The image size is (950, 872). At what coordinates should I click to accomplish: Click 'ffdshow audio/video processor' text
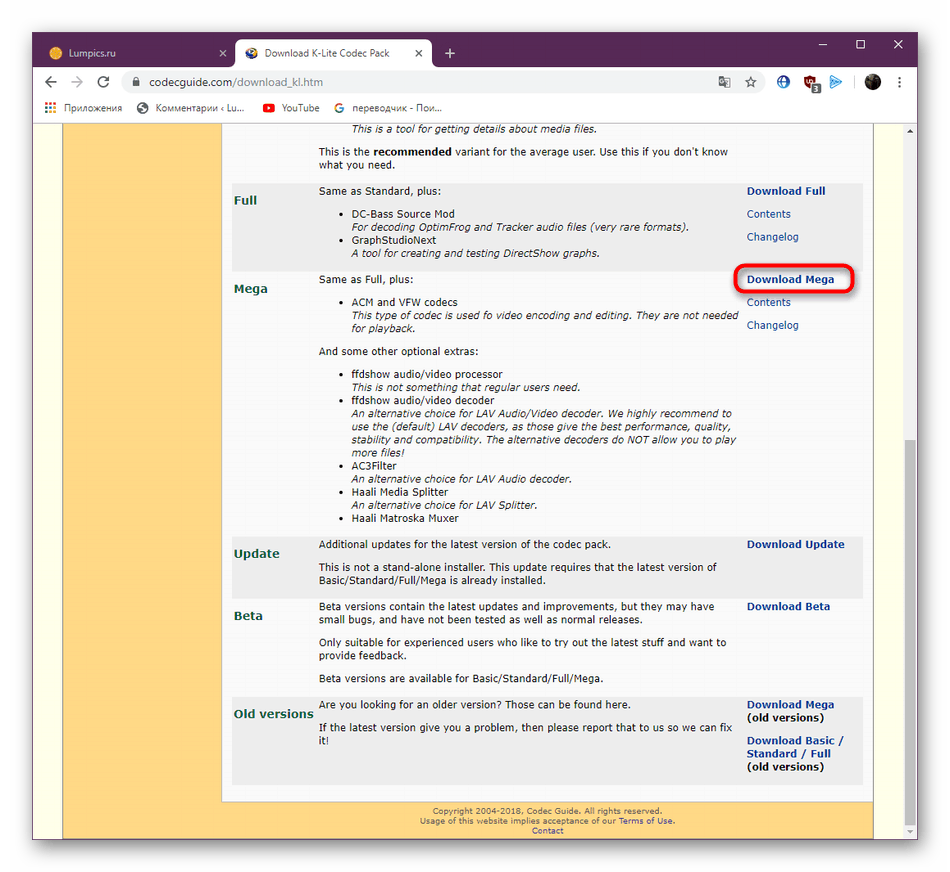tap(427, 374)
